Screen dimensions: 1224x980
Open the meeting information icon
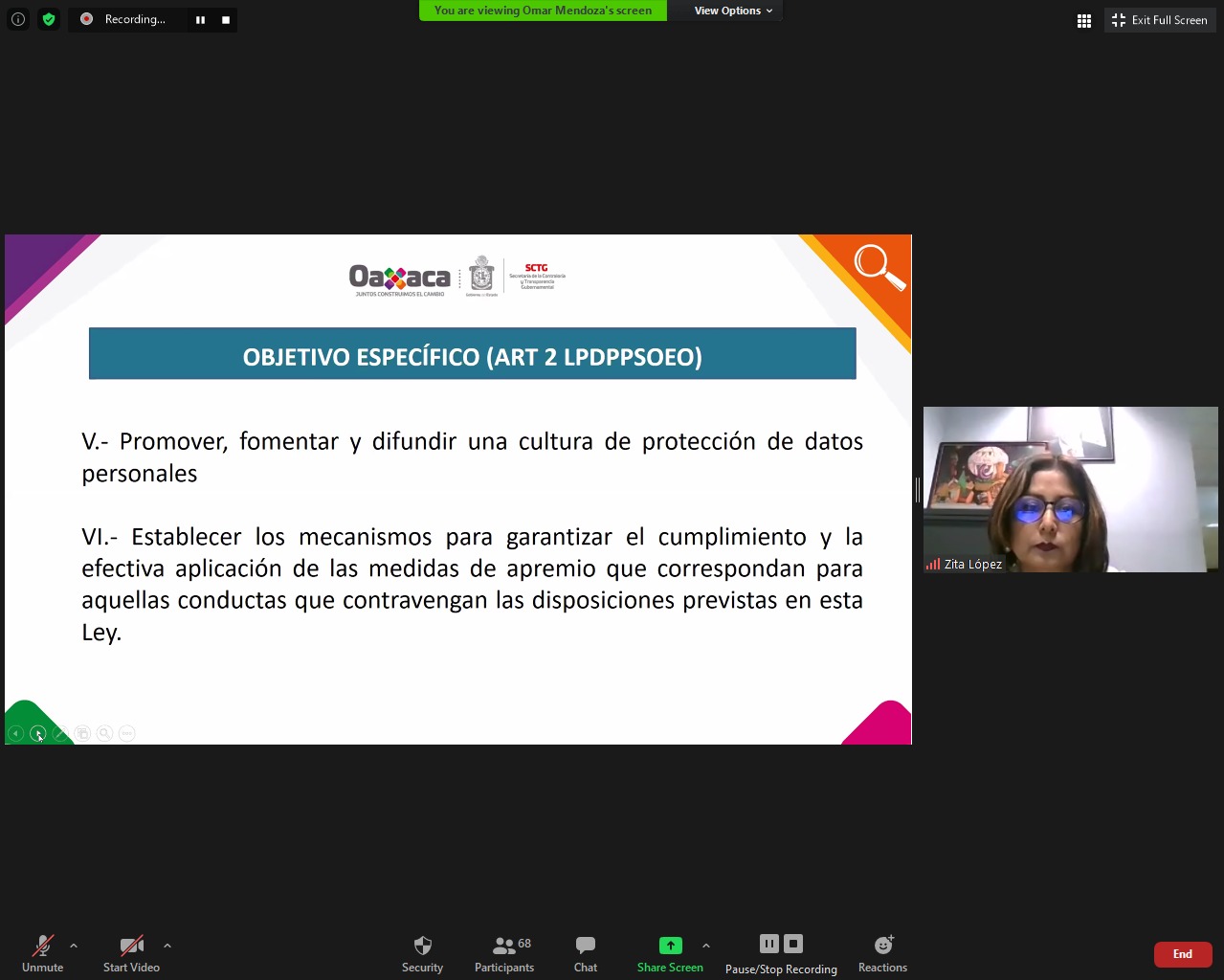click(x=18, y=19)
